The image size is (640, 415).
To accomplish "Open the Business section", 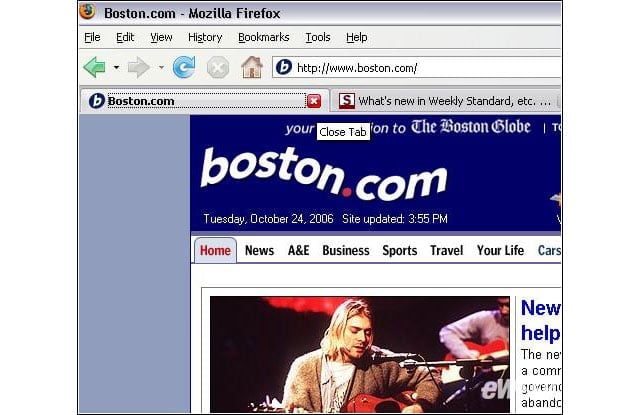I will pos(346,250).
